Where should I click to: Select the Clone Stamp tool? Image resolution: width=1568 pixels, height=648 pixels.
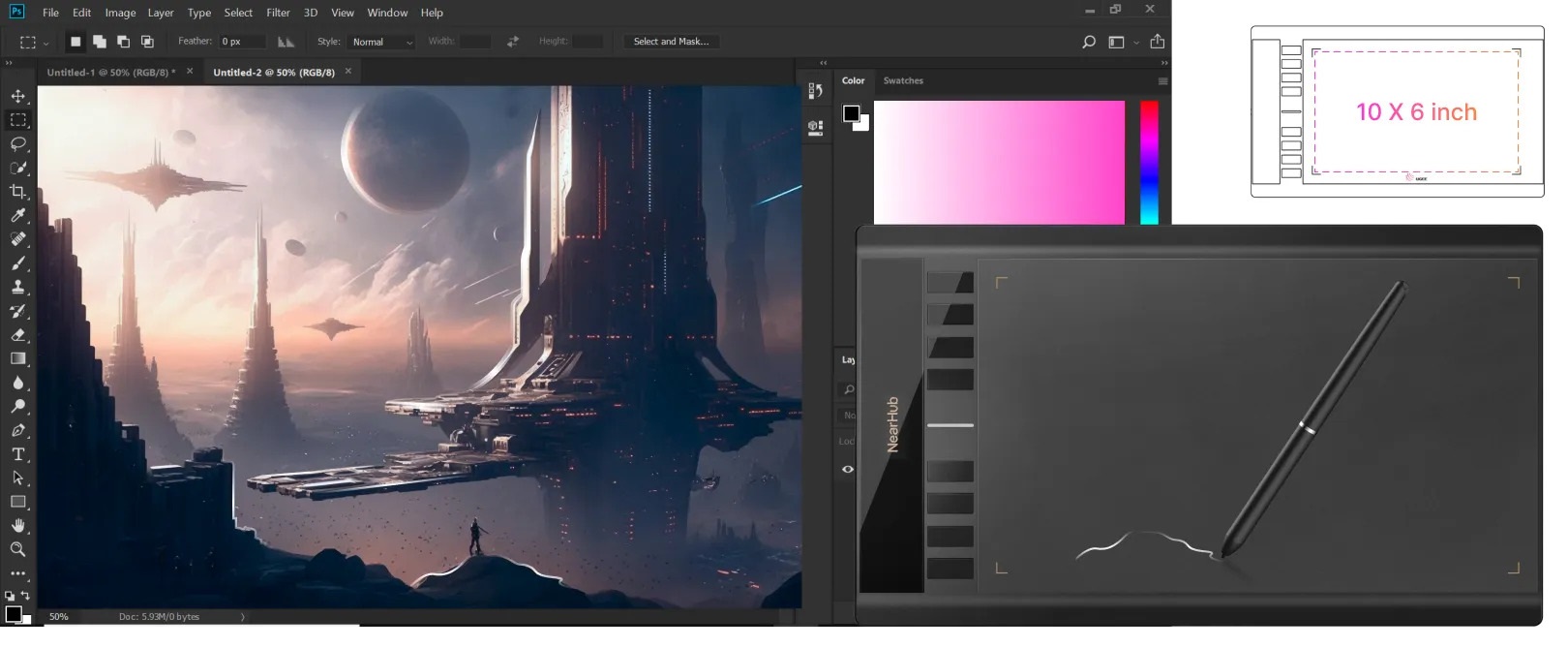17,287
